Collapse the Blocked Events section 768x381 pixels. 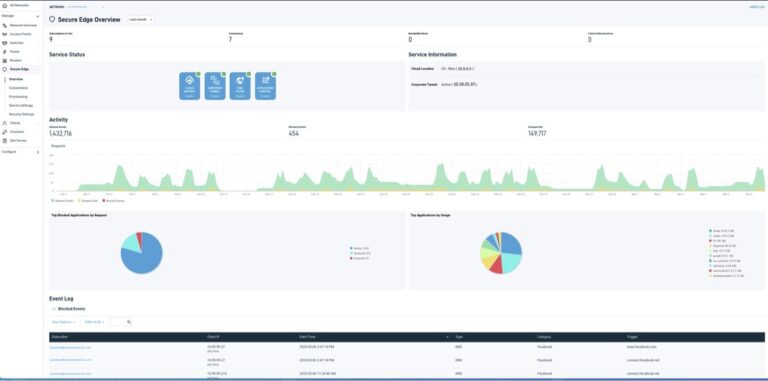(x=54, y=309)
